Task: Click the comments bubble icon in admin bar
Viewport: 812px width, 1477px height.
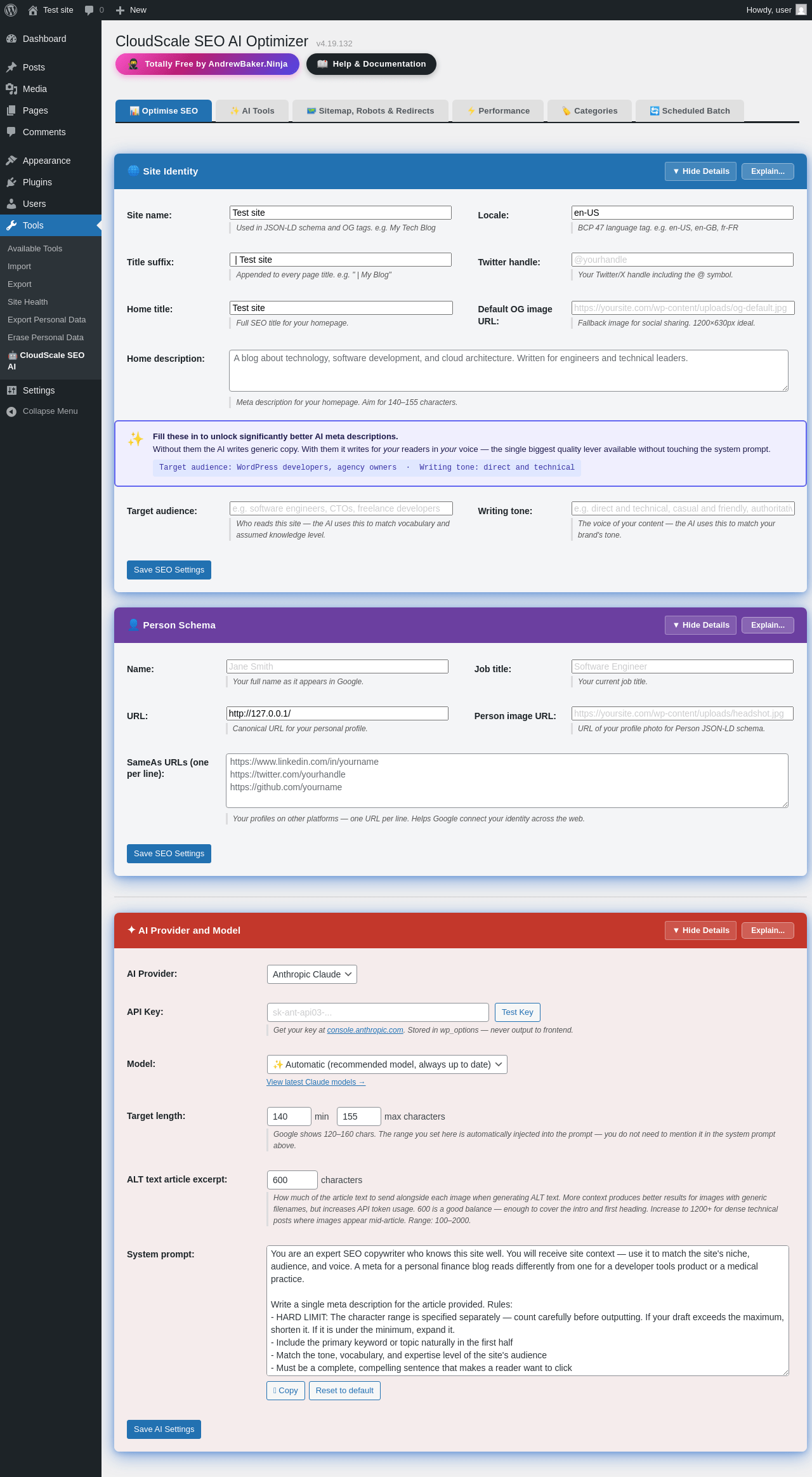Action: pyautogui.click(x=89, y=10)
